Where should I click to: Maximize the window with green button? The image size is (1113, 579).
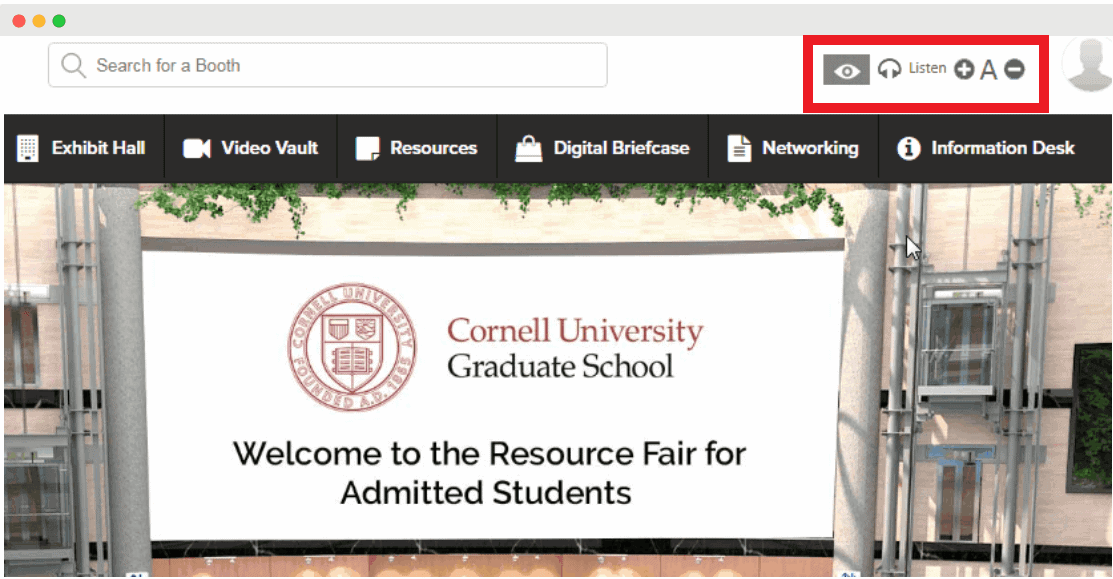59,21
